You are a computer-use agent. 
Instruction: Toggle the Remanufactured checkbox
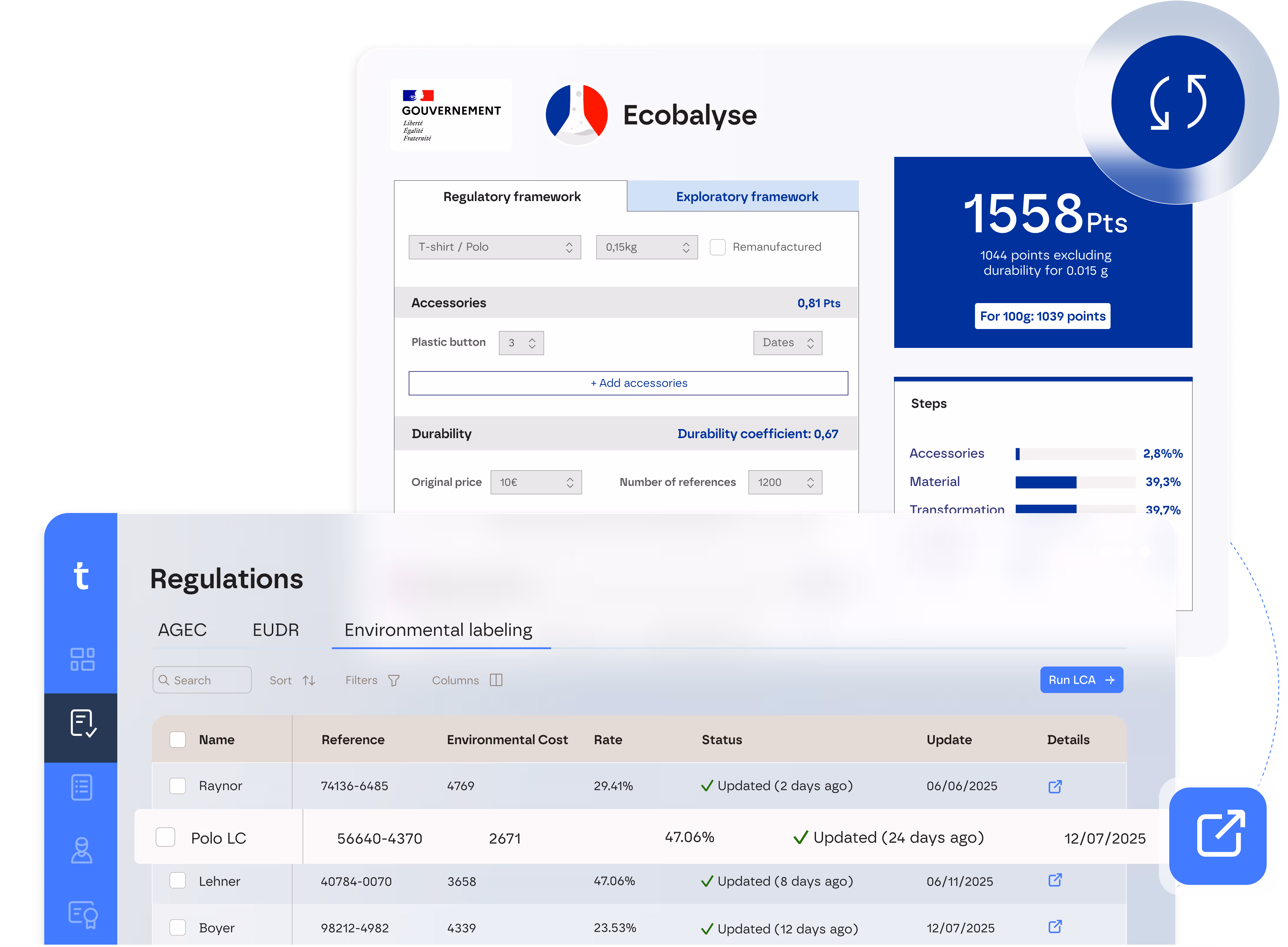[x=717, y=247]
